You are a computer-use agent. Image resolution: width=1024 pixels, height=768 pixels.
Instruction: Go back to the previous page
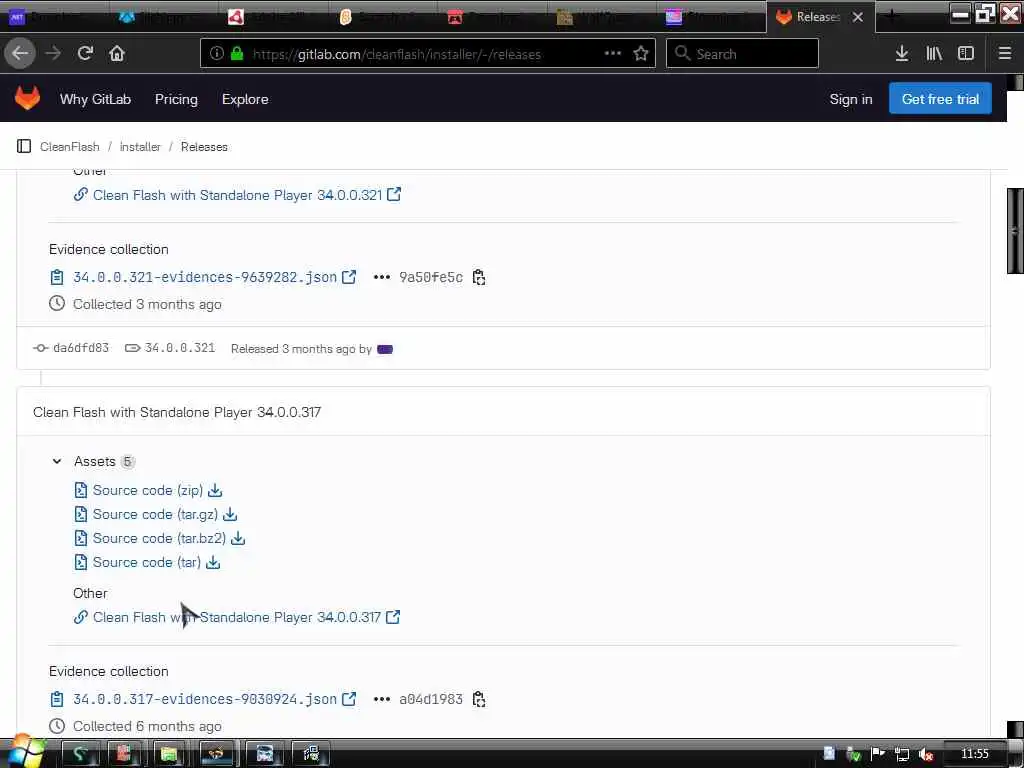[20, 54]
